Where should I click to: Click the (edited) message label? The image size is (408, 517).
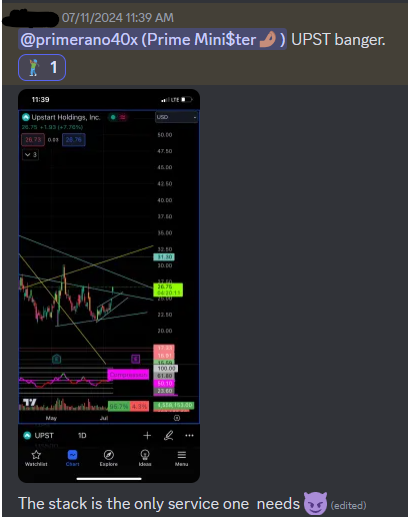pos(348,506)
